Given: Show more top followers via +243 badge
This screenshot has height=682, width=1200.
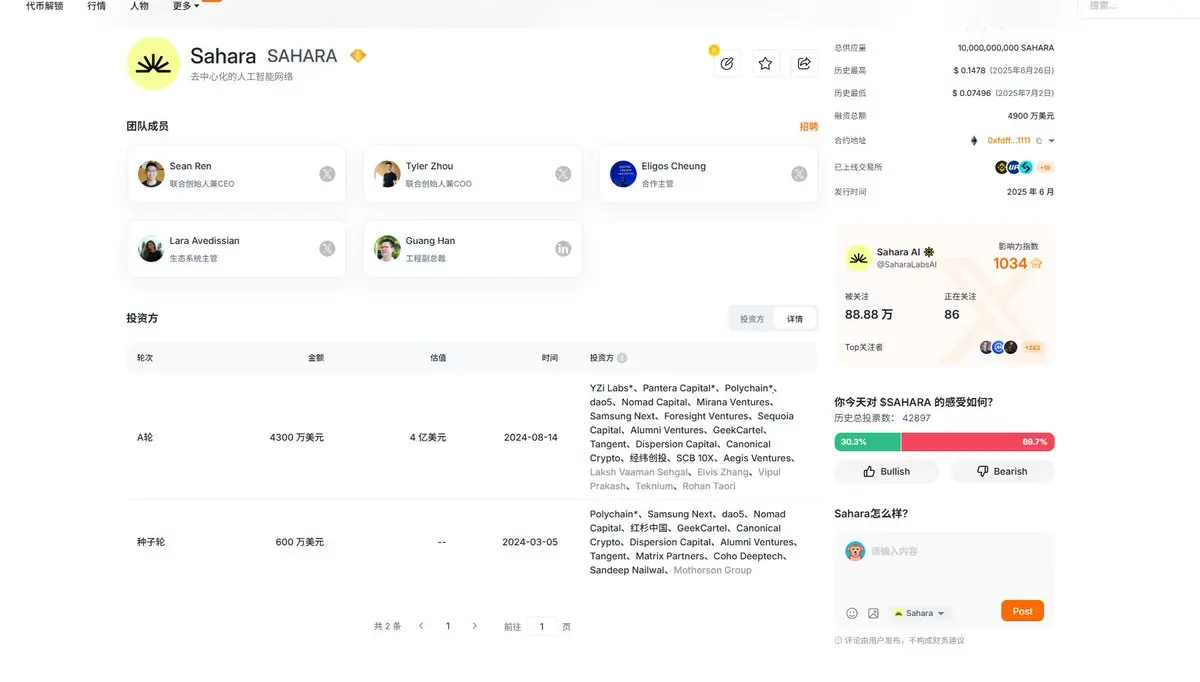Looking at the screenshot, I should point(1033,347).
